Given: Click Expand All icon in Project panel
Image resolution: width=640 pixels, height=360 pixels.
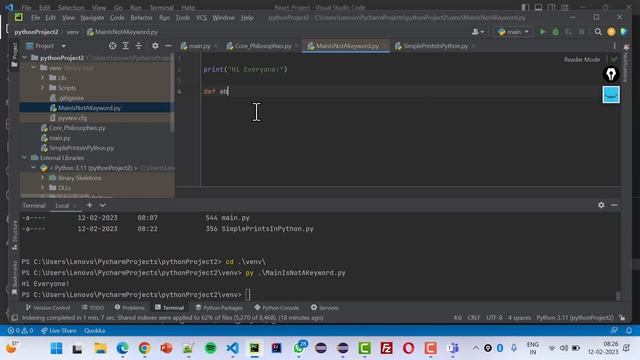Looking at the screenshot, I should pos(126,46).
